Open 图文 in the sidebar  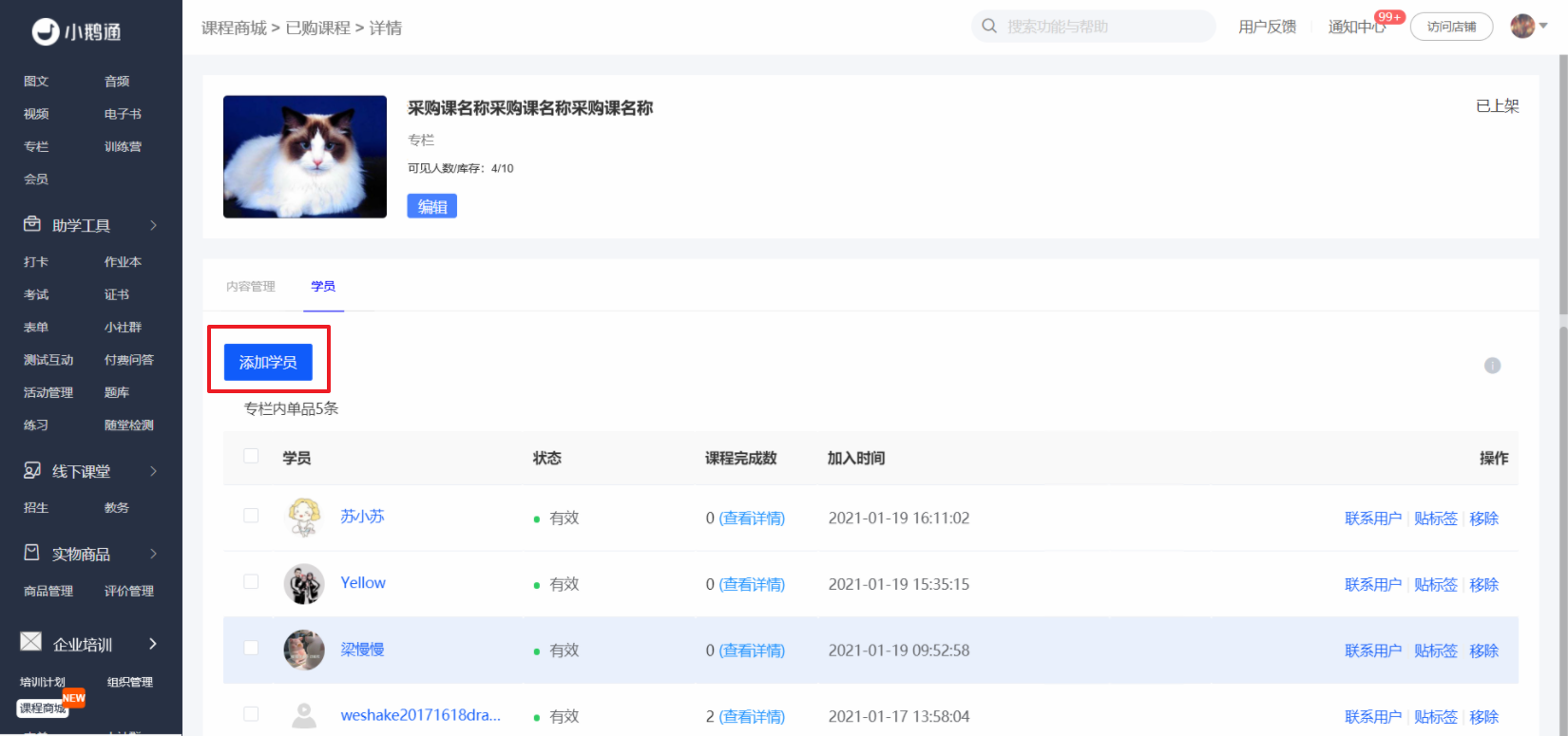pyautogui.click(x=36, y=82)
